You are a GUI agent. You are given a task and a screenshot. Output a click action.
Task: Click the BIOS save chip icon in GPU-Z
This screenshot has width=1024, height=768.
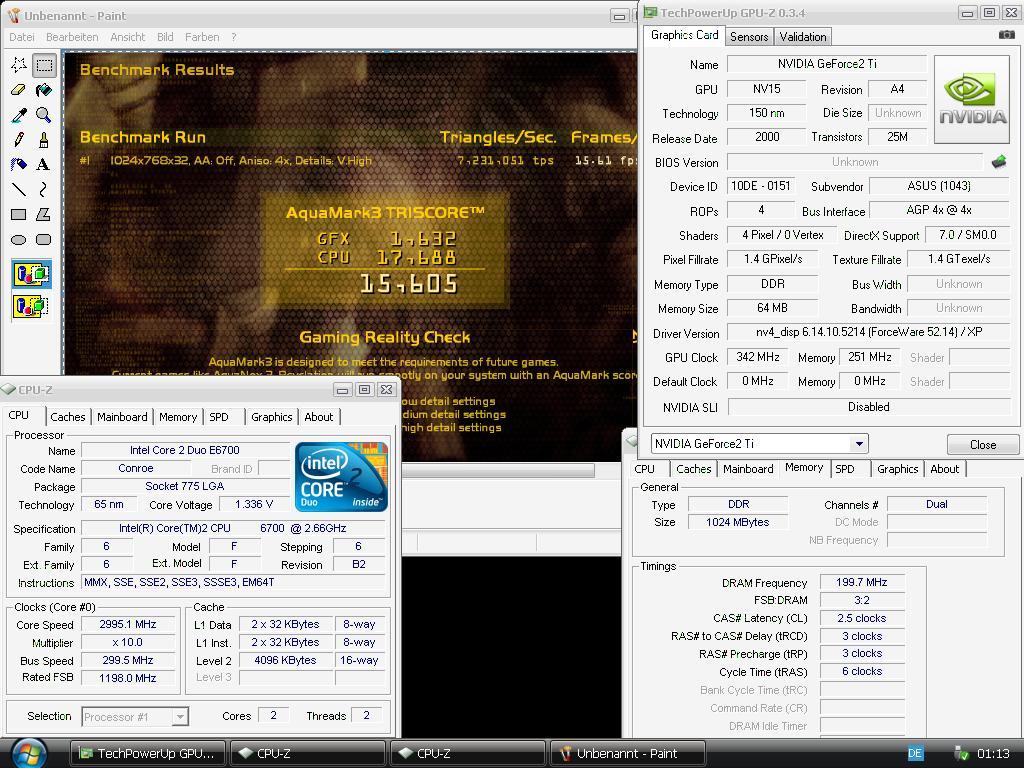coord(999,161)
